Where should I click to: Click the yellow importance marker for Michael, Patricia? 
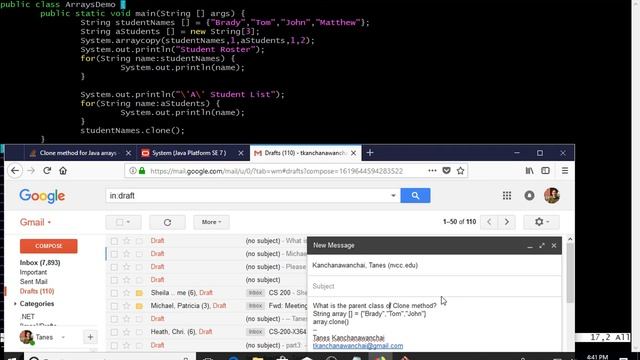139,306
